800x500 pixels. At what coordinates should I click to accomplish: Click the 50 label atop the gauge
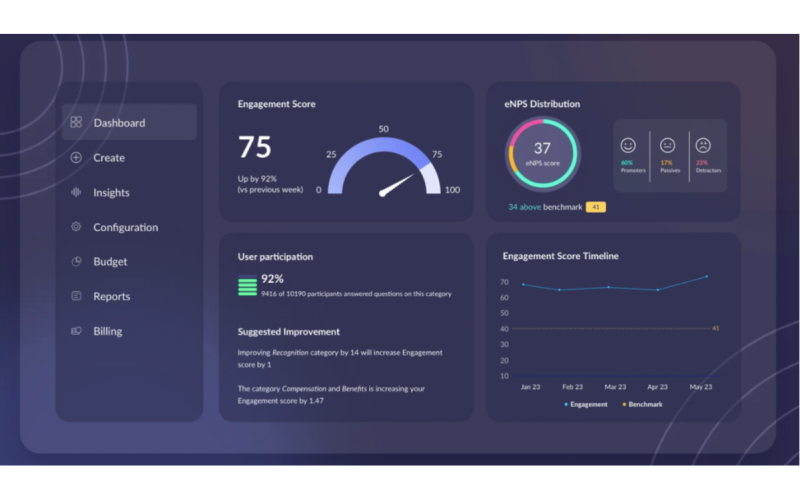pyautogui.click(x=383, y=129)
